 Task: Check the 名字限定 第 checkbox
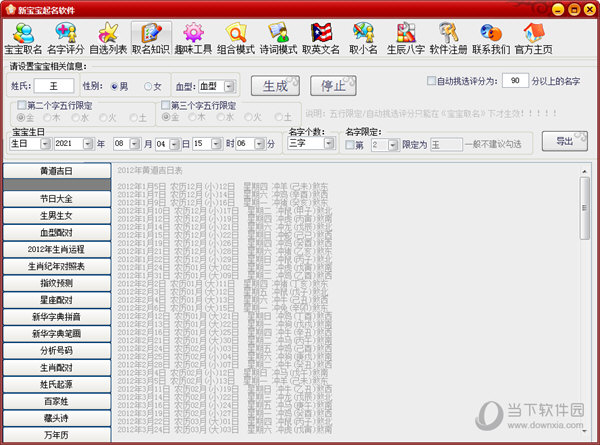click(350, 145)
